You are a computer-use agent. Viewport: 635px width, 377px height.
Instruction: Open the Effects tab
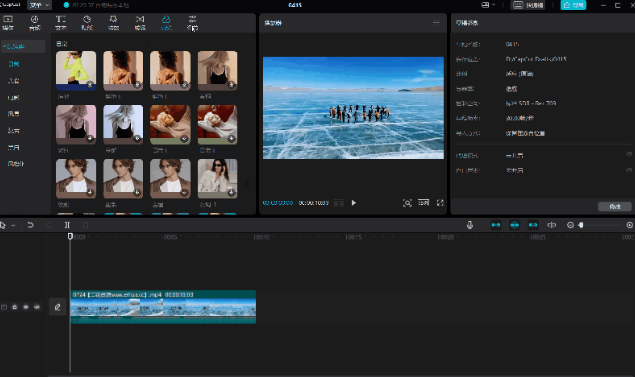(x=113, y=23)
